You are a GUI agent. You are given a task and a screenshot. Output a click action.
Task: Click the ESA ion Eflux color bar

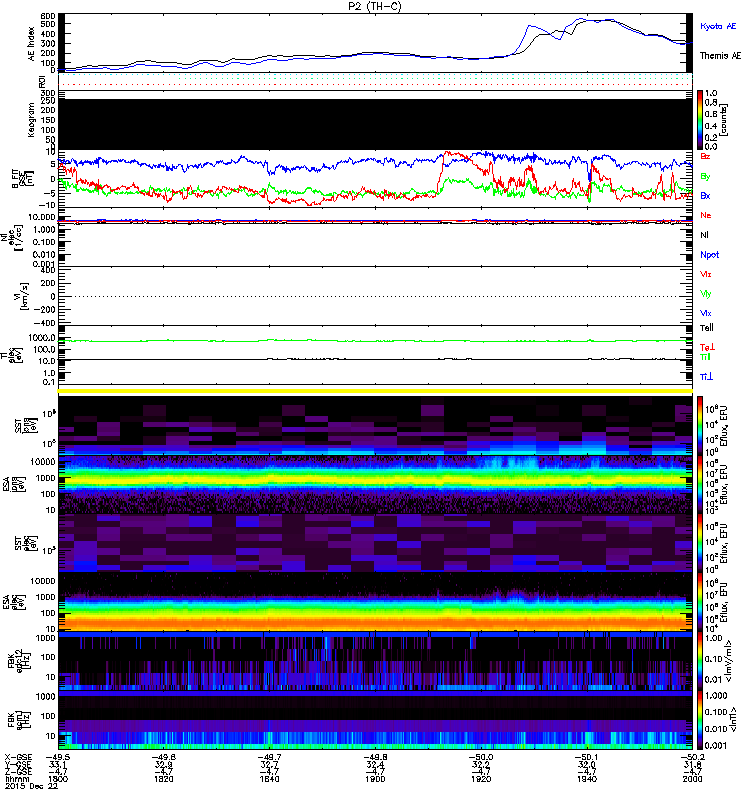point(699,484)
